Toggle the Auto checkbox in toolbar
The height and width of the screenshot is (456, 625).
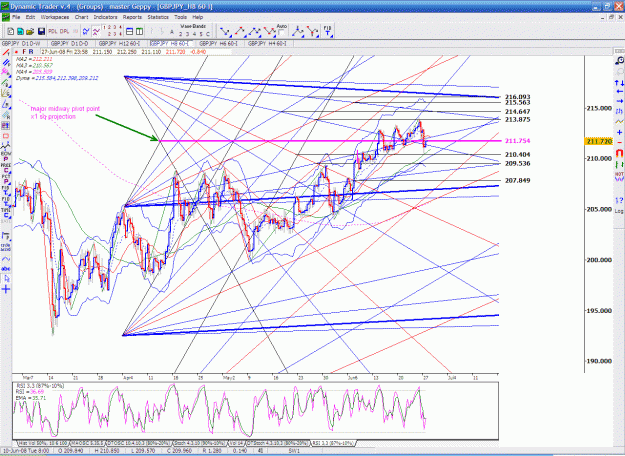click(x=281, y=32)
